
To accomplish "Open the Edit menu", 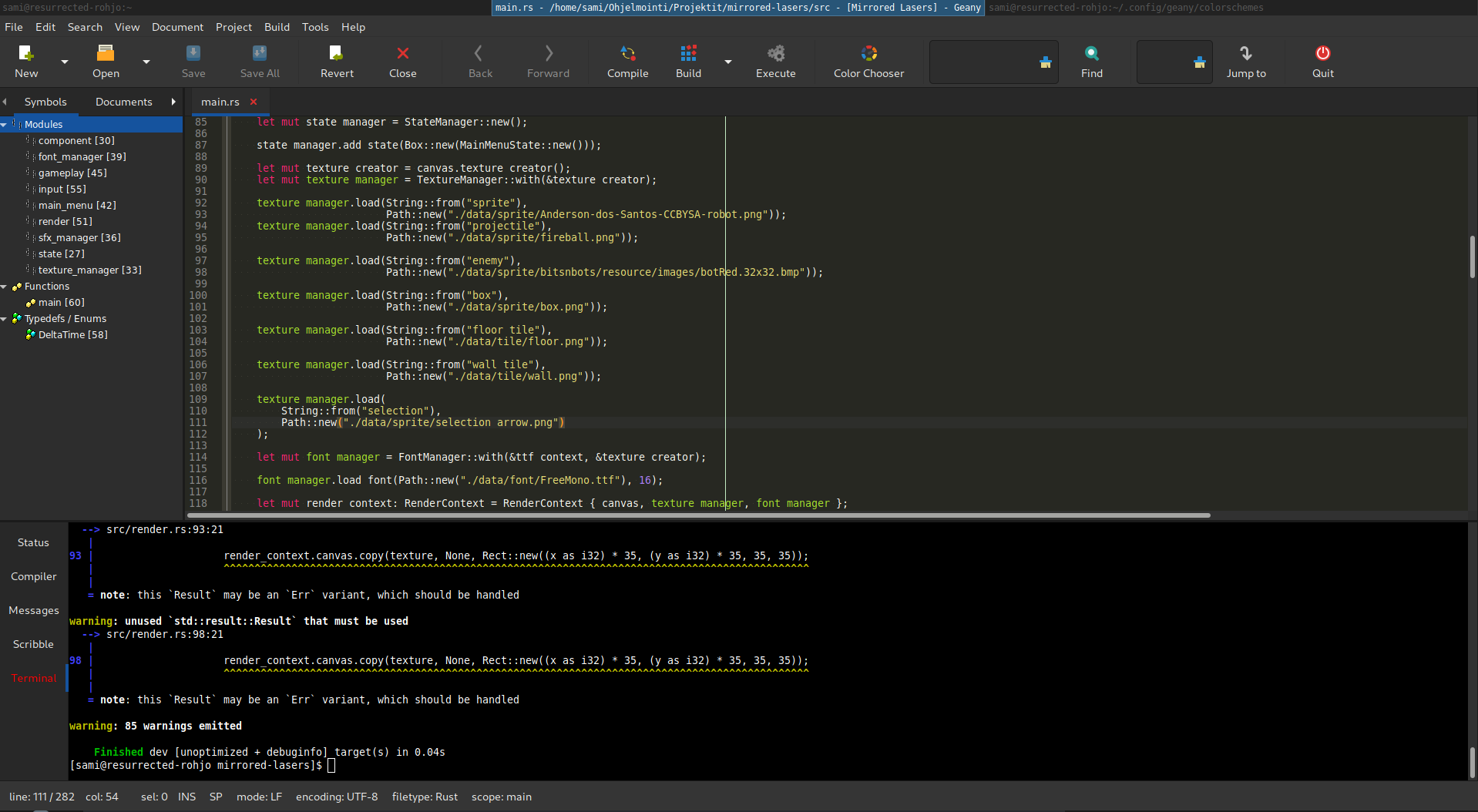I will pos(45,27).
